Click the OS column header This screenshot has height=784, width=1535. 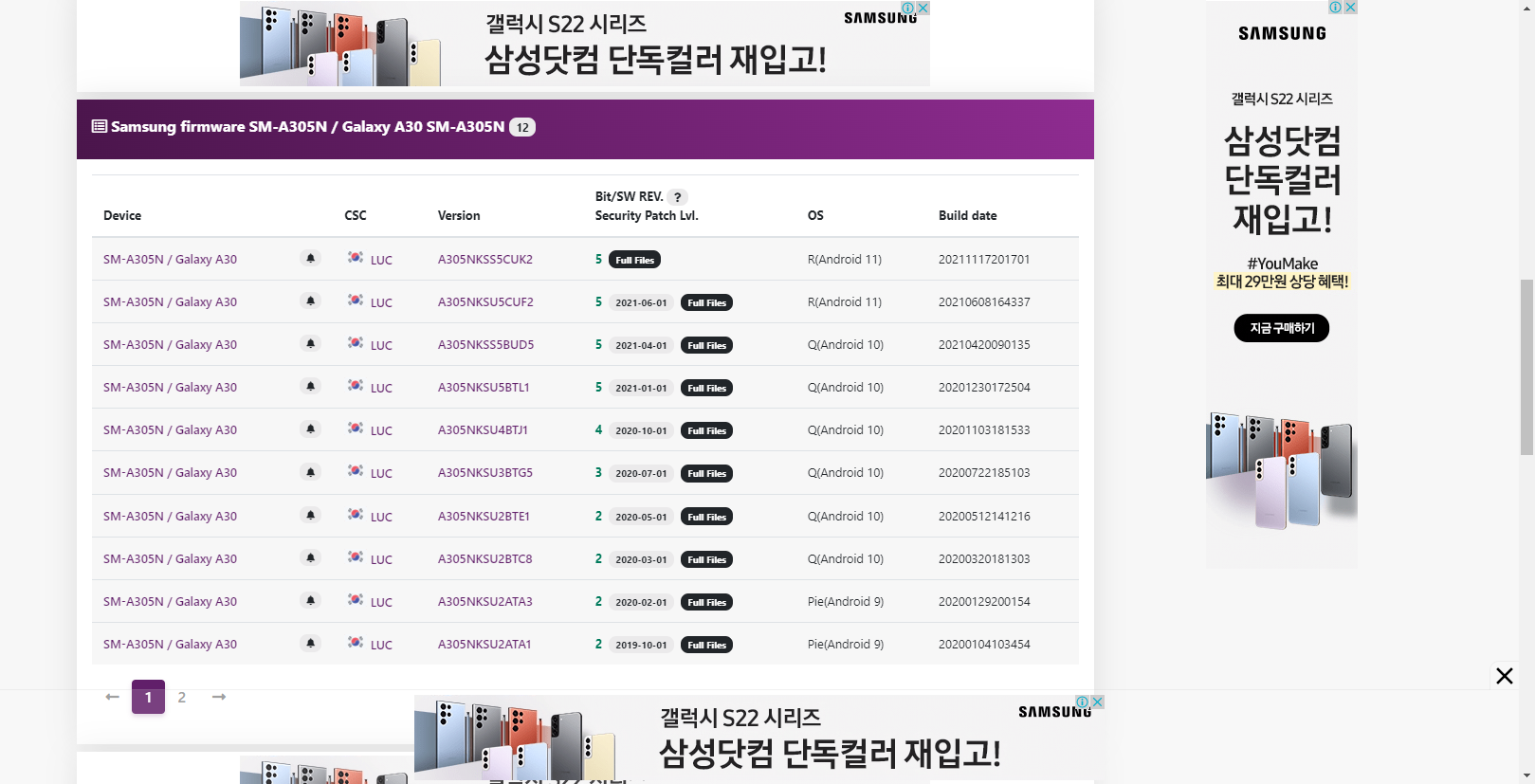(815, 215)
